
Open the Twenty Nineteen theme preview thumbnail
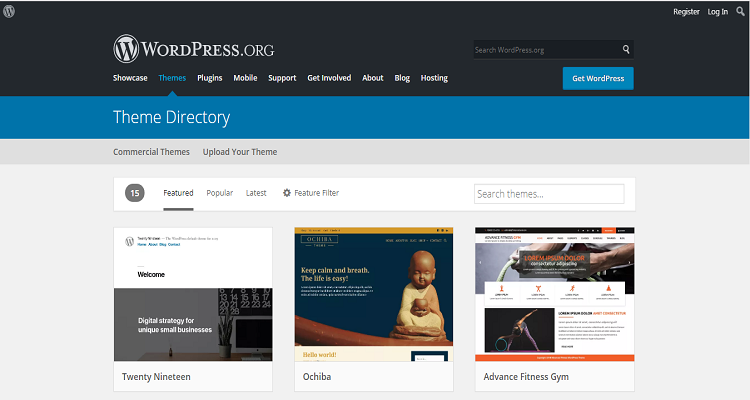pyautogui.click(x=193, y=294)
